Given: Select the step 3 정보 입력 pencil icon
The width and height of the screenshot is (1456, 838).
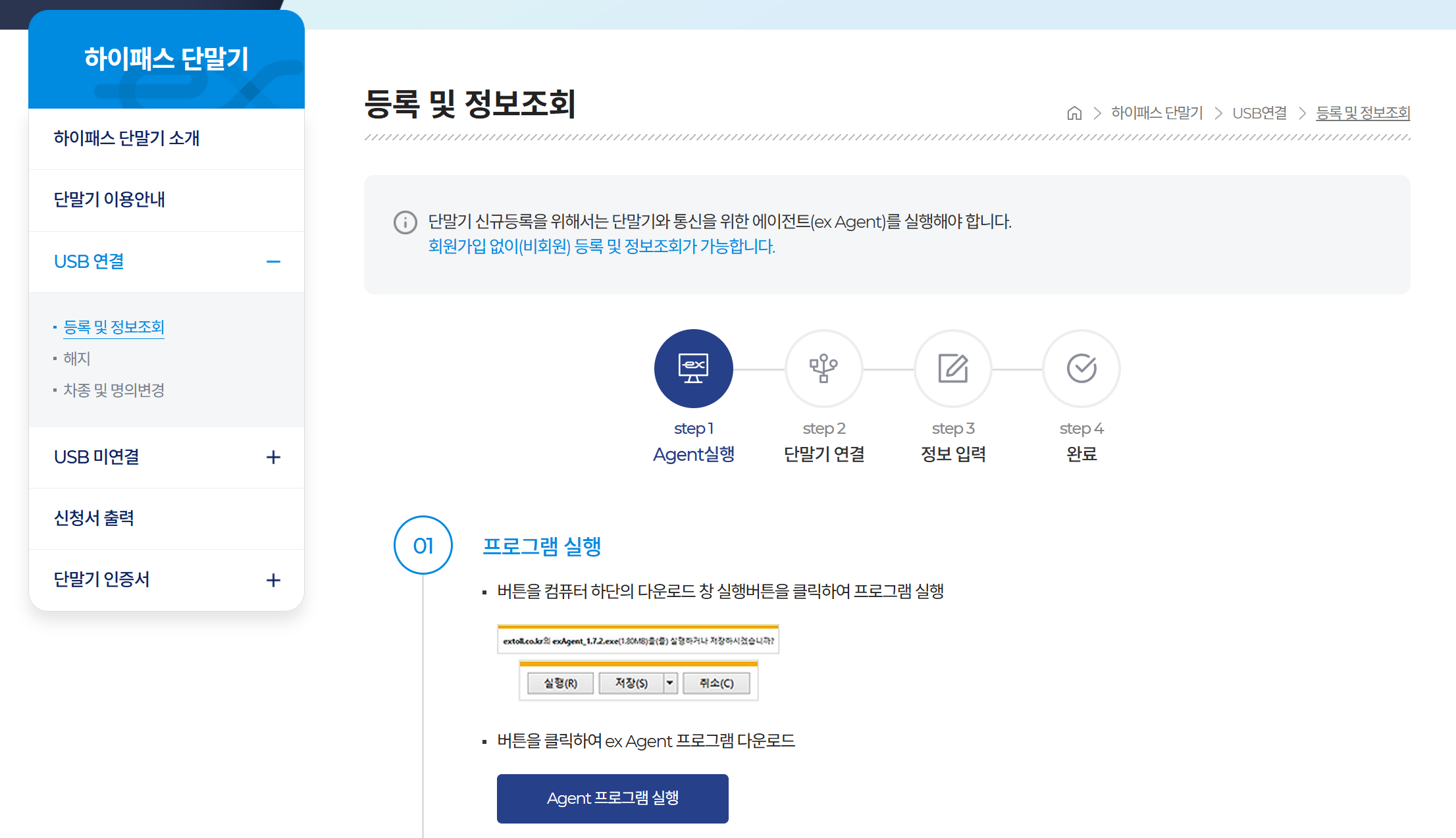Looking at the screenshot, I should point(952,369).
